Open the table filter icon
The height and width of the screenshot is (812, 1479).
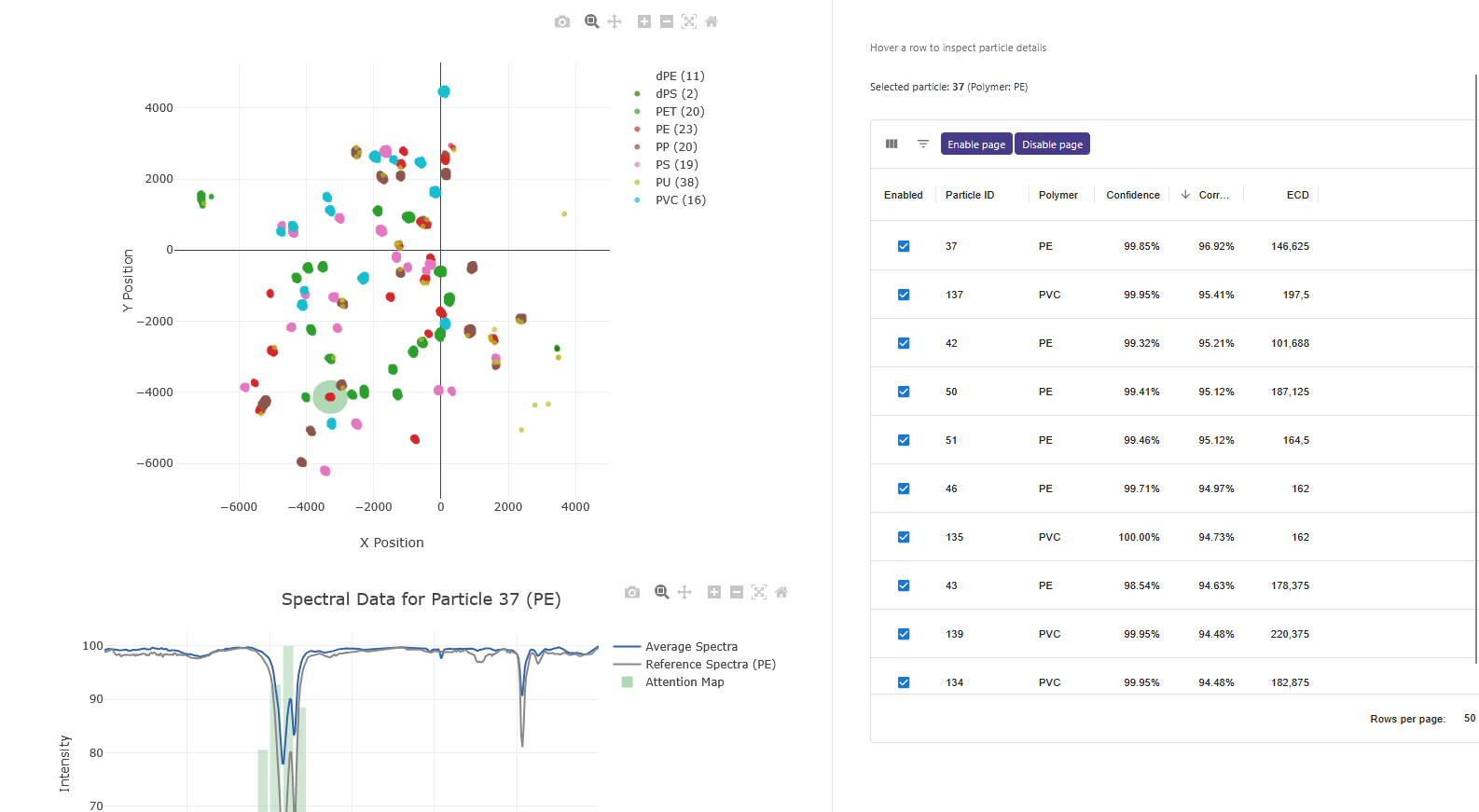(923, 144)
